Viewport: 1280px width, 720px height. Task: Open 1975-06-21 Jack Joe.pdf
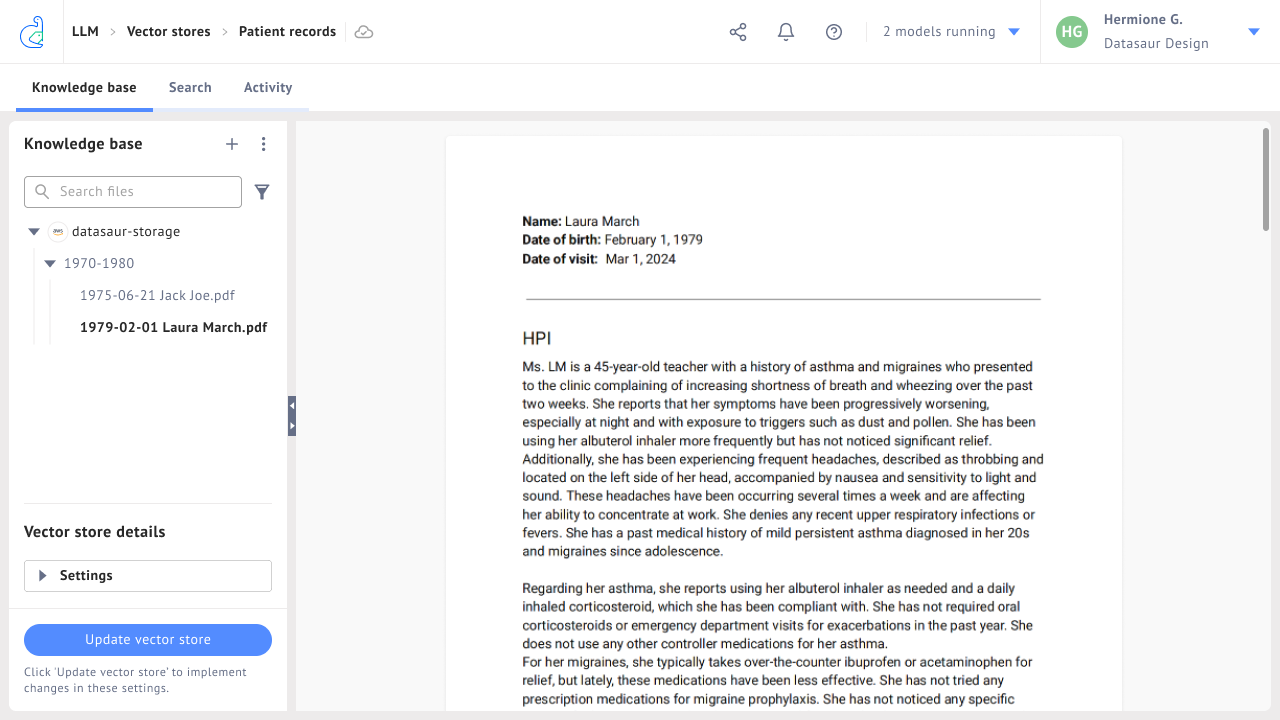click(x=158, y=296)
